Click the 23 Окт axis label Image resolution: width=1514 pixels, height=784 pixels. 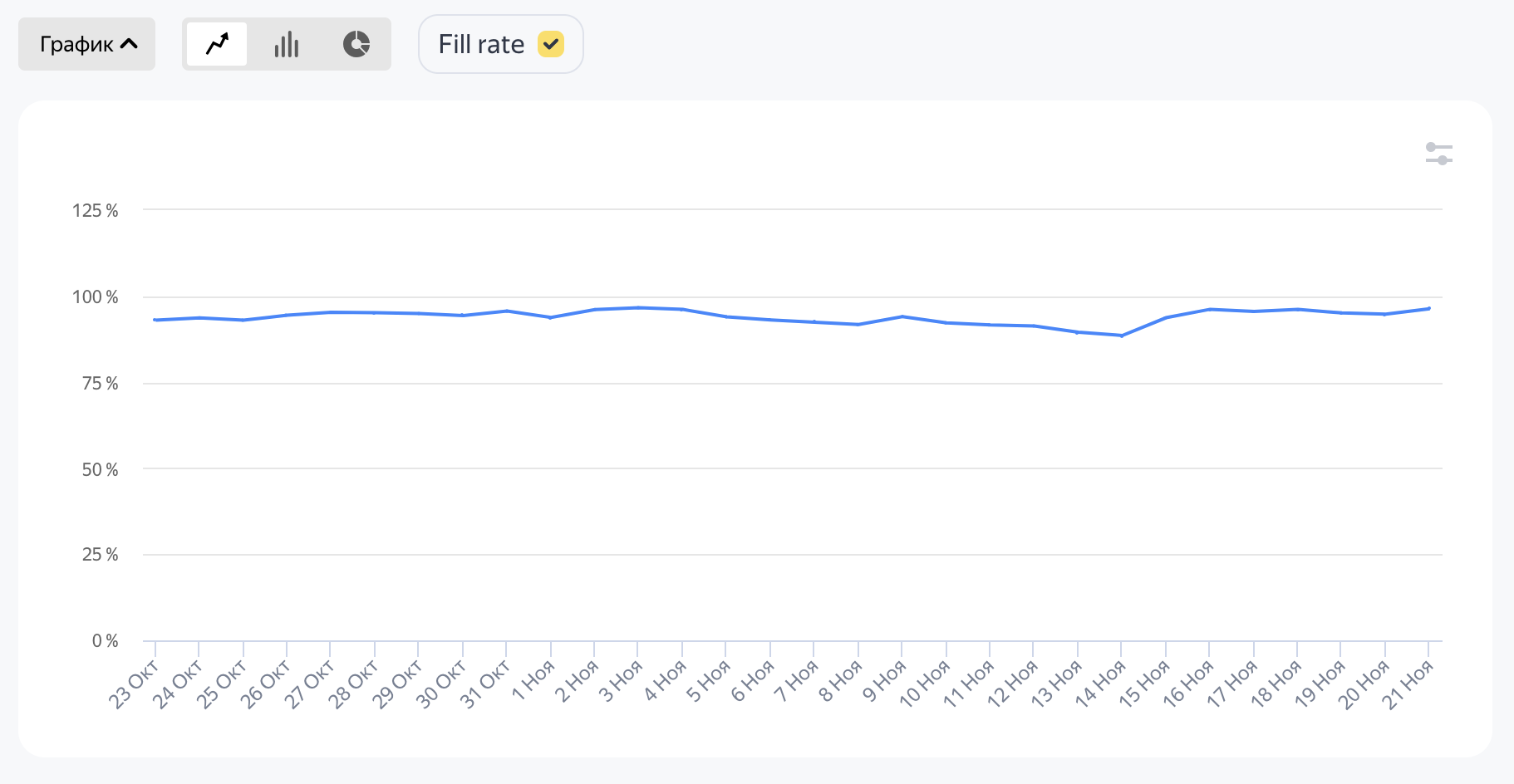[x=134, y=684]
